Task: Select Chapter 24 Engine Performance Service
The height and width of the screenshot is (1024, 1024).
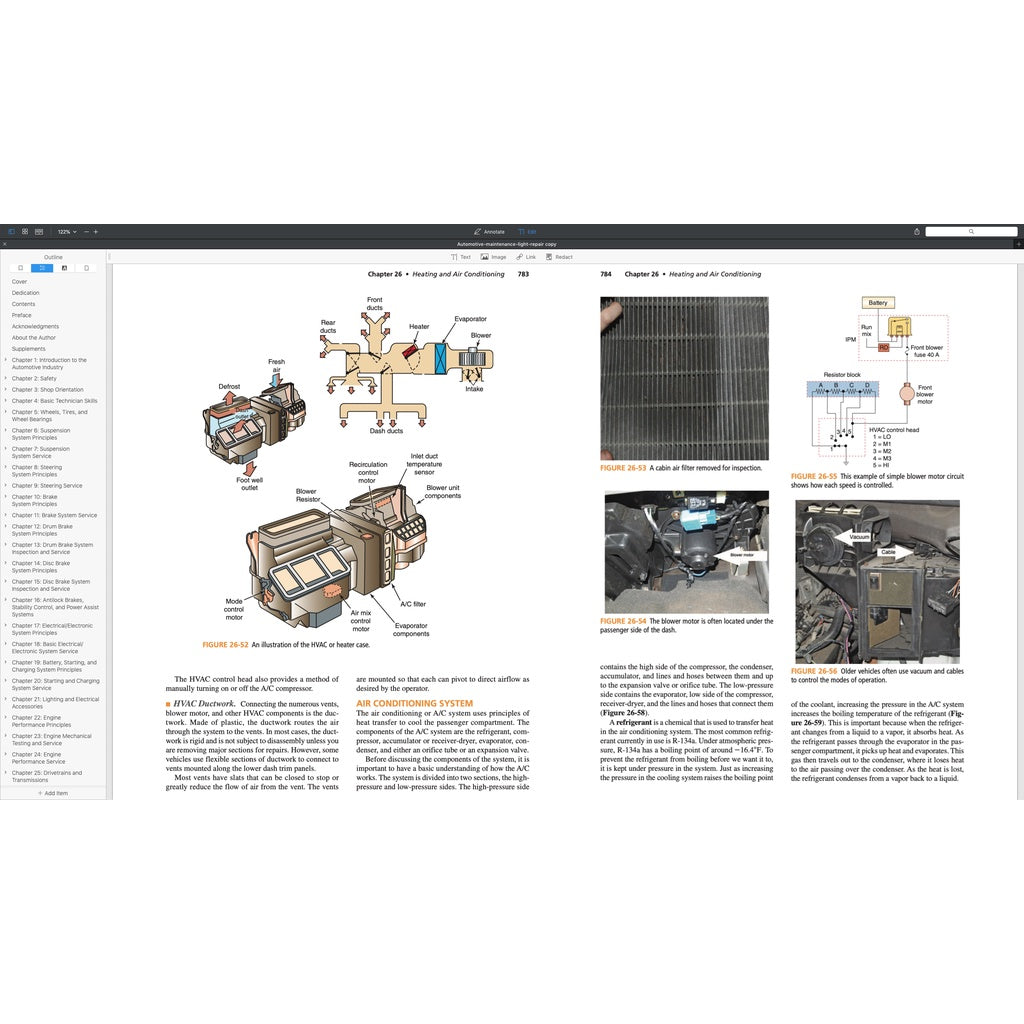Action: 51,754
